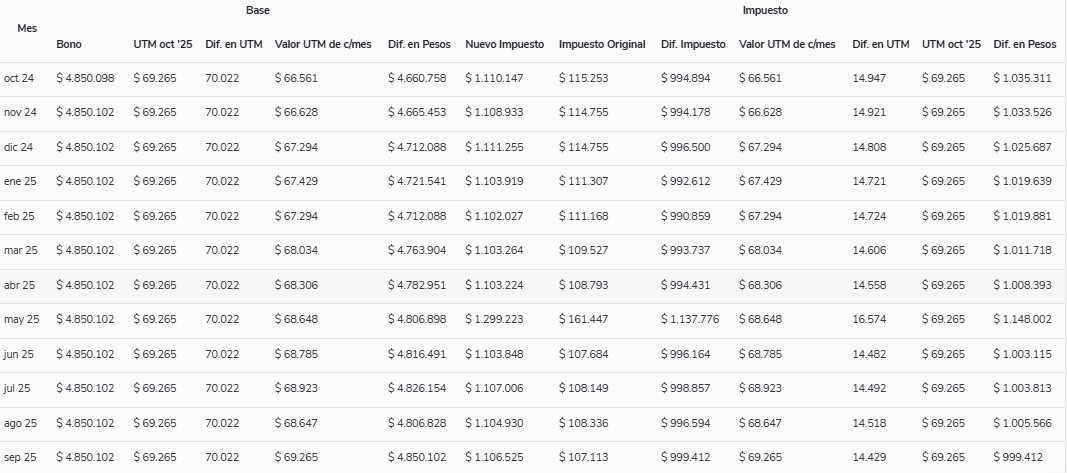Click the Mes column header
1067x473 pixels.
point(27,27)
